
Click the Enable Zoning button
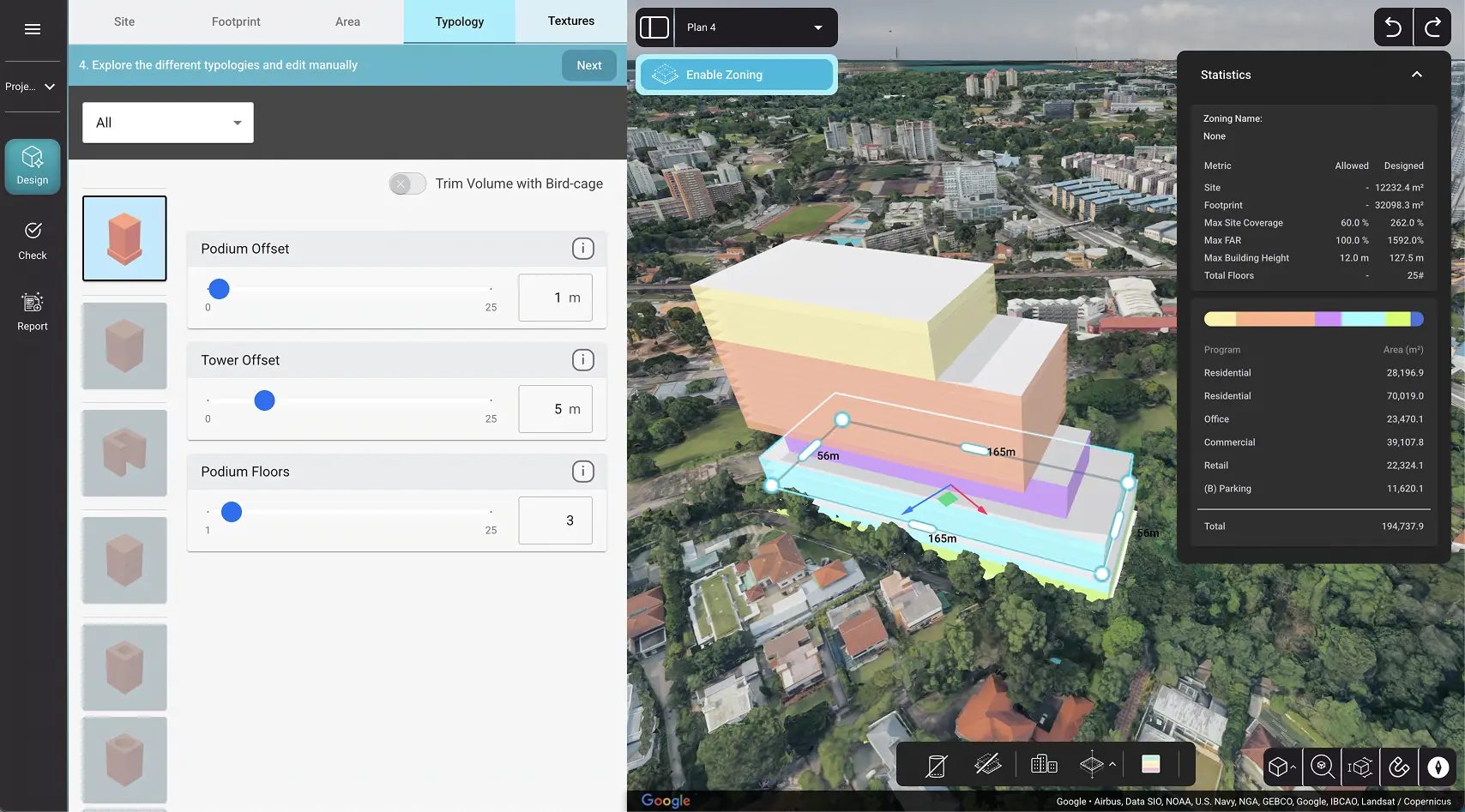tap(737, 75)
